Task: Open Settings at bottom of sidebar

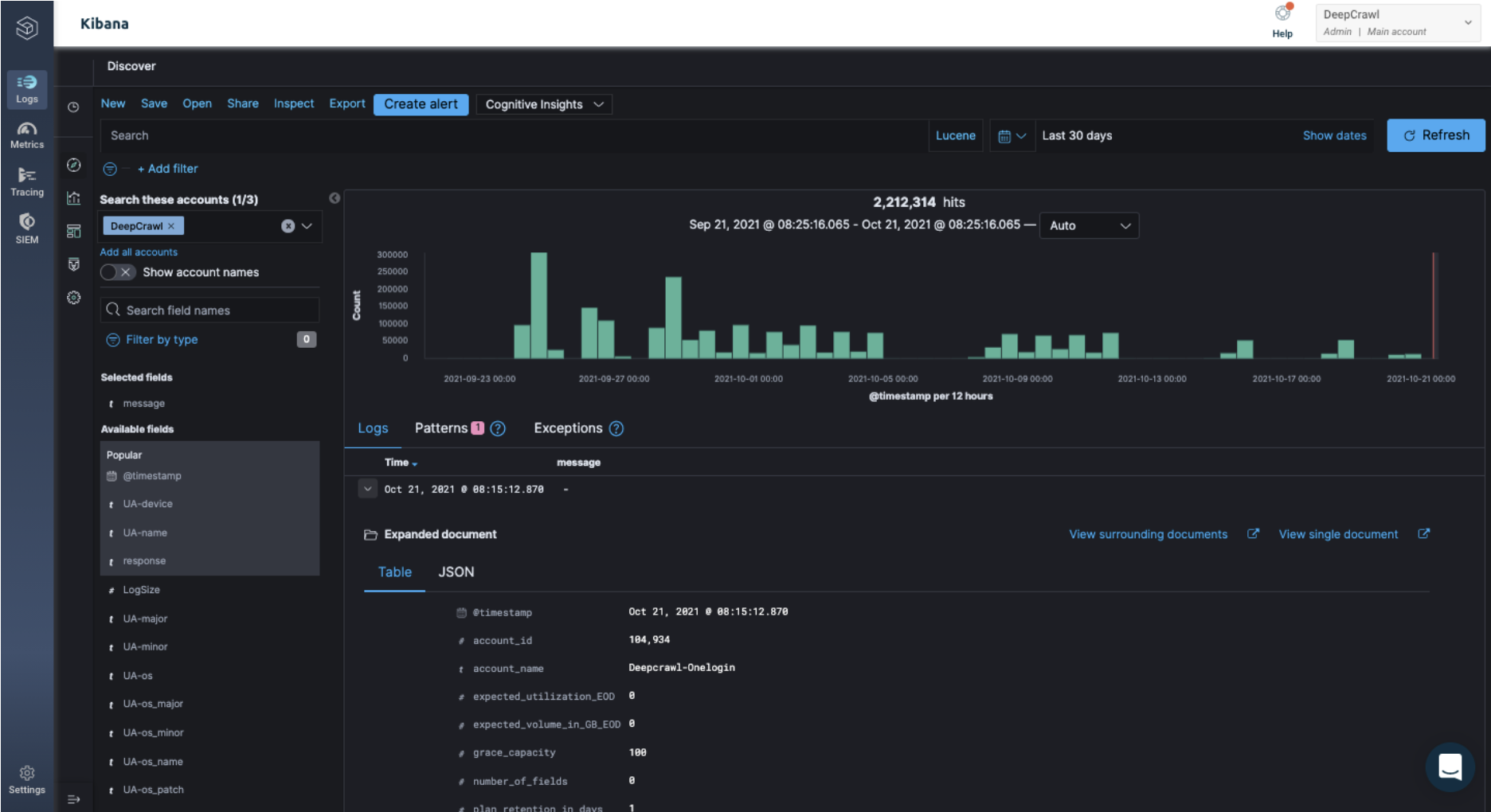Action: point(27,780)
